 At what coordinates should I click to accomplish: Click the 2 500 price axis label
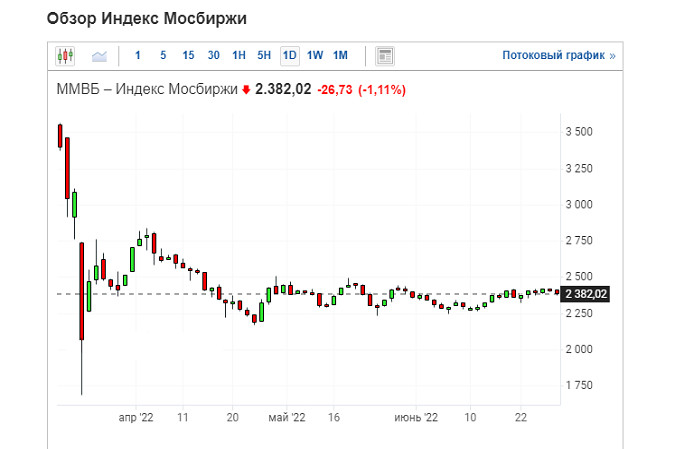pyautogui.click(x=579, y=276)
